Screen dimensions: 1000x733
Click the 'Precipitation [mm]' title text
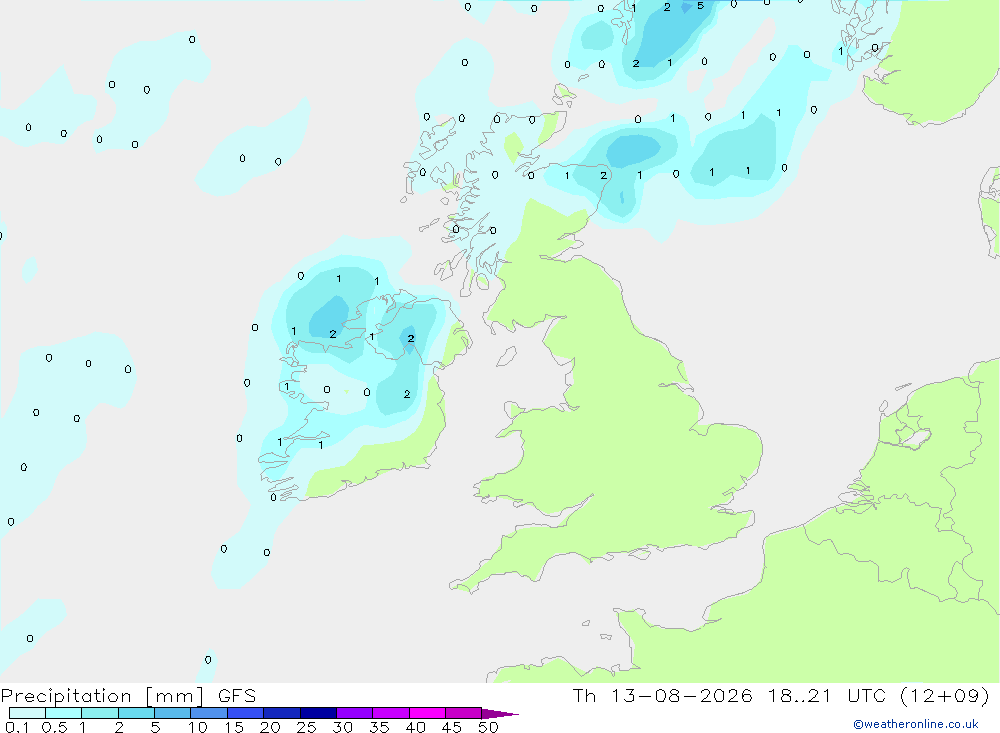[102, 696]
